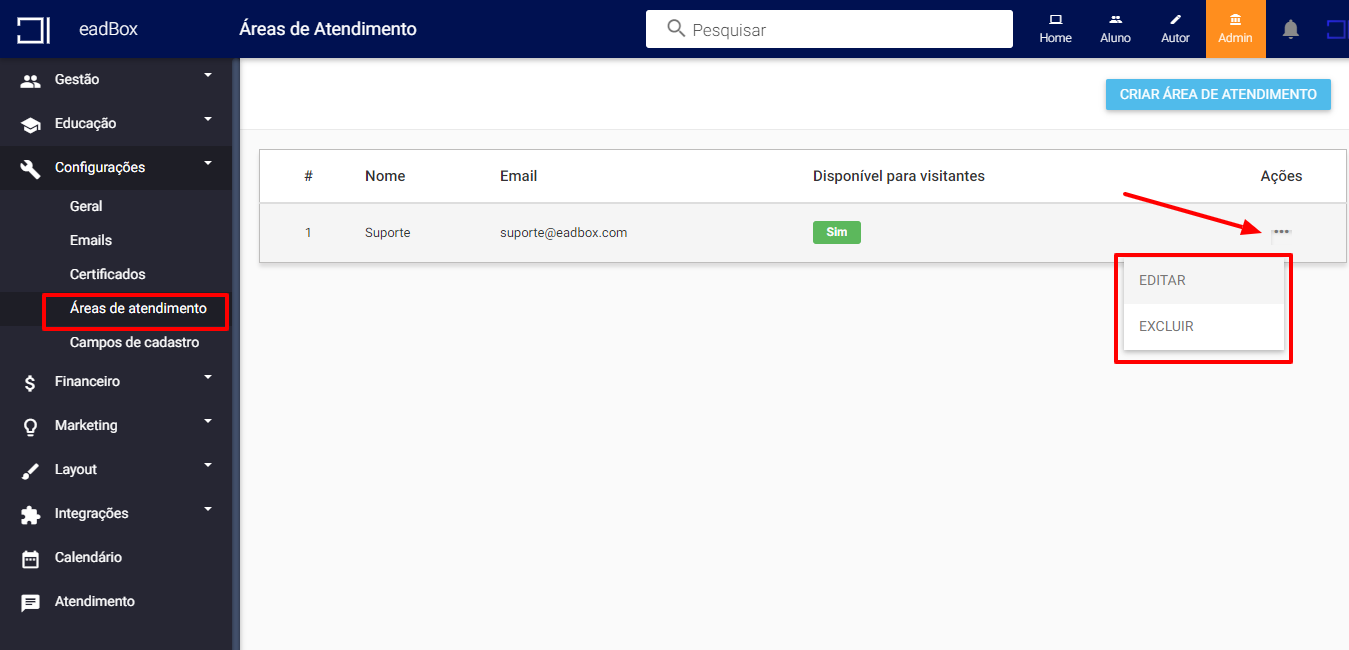Expand the Financeiro menu arrow
Image resolution: width=1349 pixels, height=650 pixels.
[x=208, y=377]
